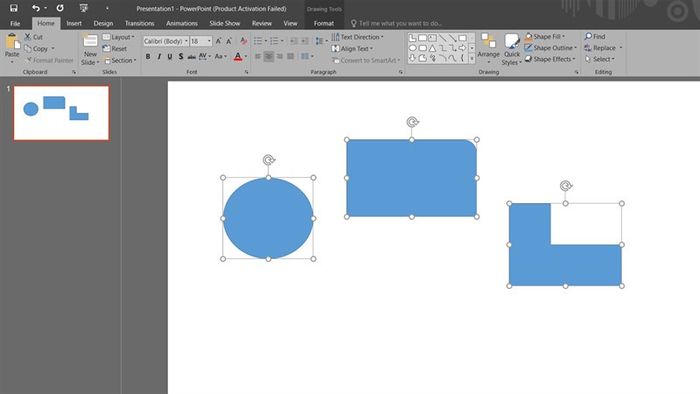The width and height of the screenshot is (700, 394).
Task: Click the Find button
Action: (x=595, y=36)
